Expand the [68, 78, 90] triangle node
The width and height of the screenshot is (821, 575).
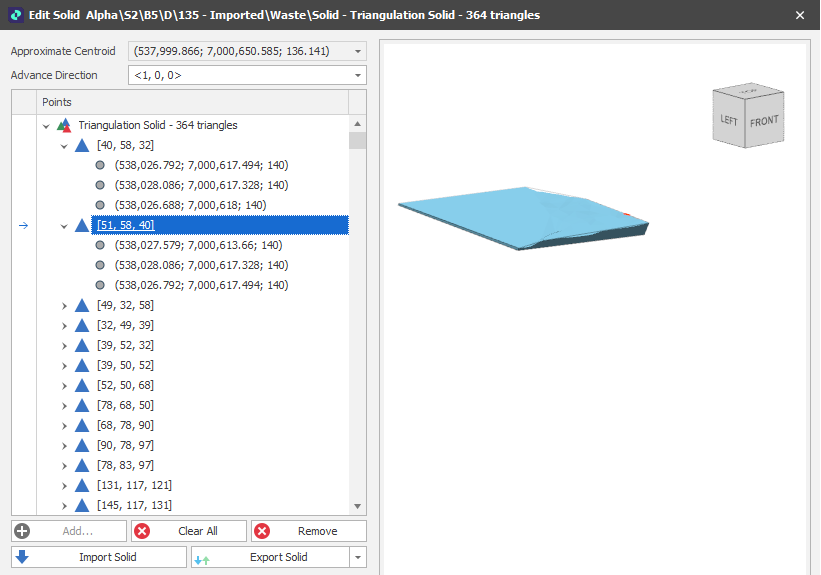(64, 426)
